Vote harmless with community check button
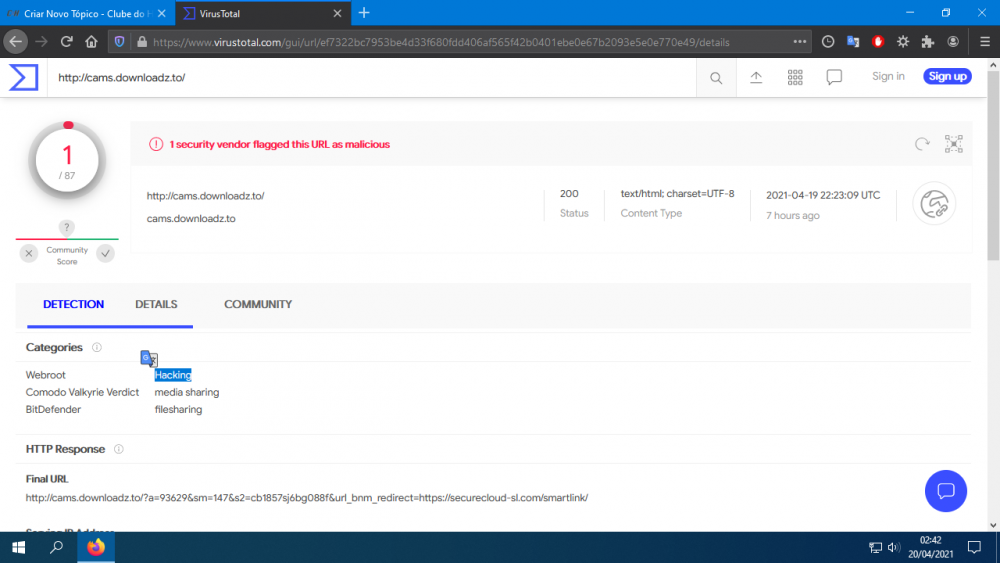The image size is (1000, 563). point(105,254)
